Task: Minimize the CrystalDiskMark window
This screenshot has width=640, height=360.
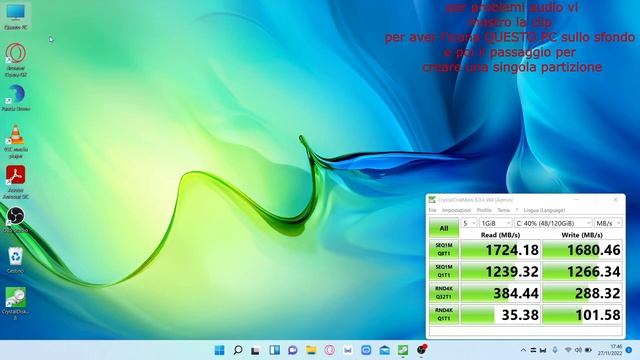Action: 576,200
